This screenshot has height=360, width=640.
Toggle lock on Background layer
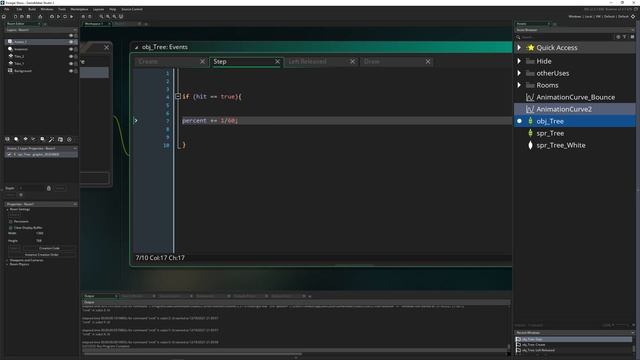[x=76, y=71]
